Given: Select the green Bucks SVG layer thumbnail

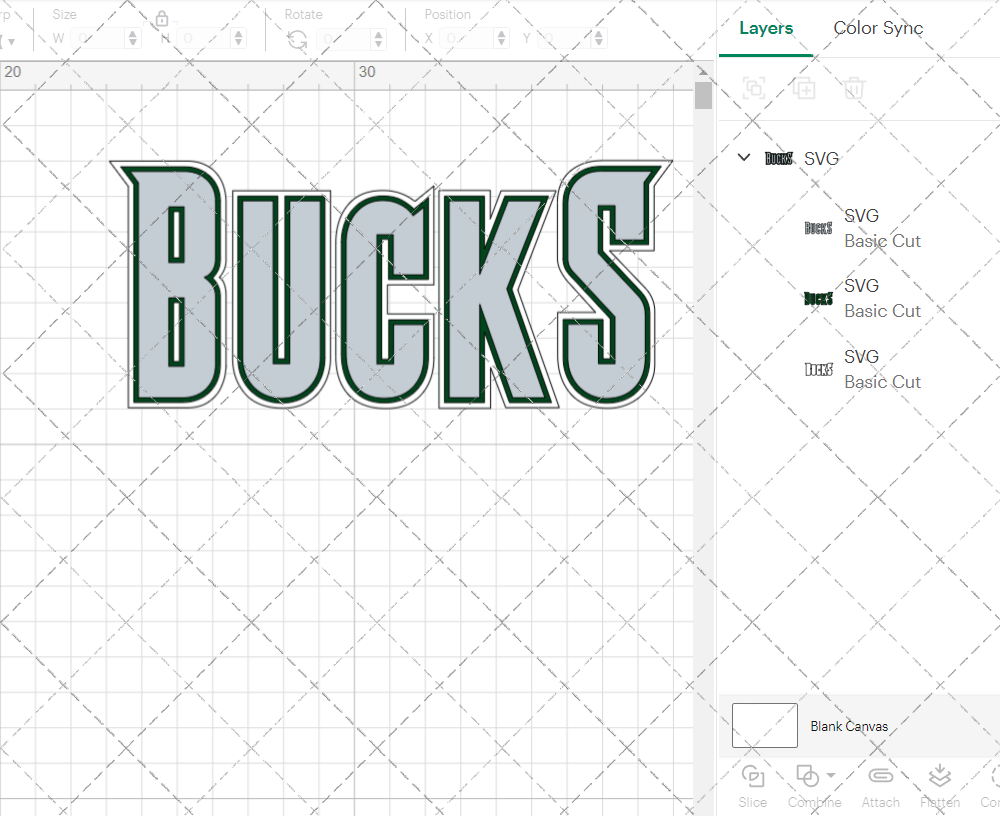Looking at the screenshot, I should coord(818,298).
